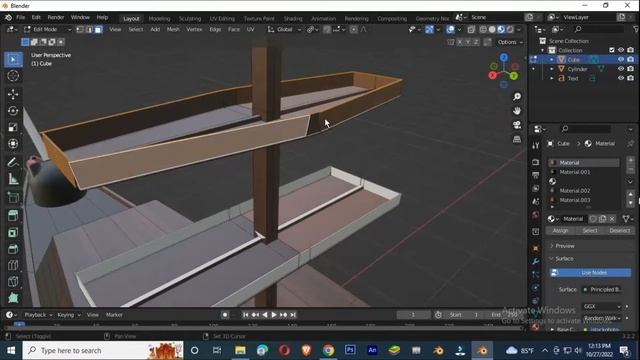Toggle the camera view icon

[x=517, y=125]
